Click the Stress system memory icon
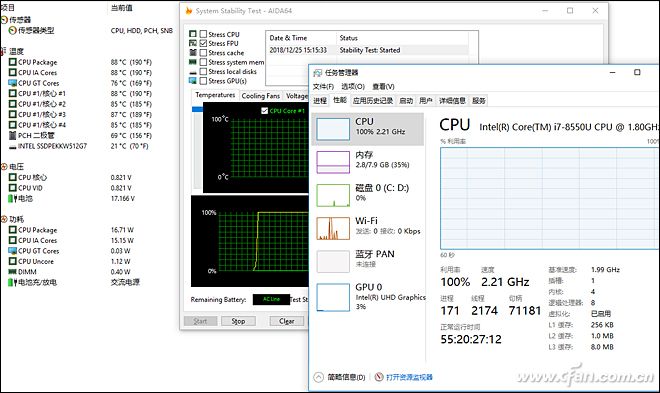 click(x=193, y=62)
